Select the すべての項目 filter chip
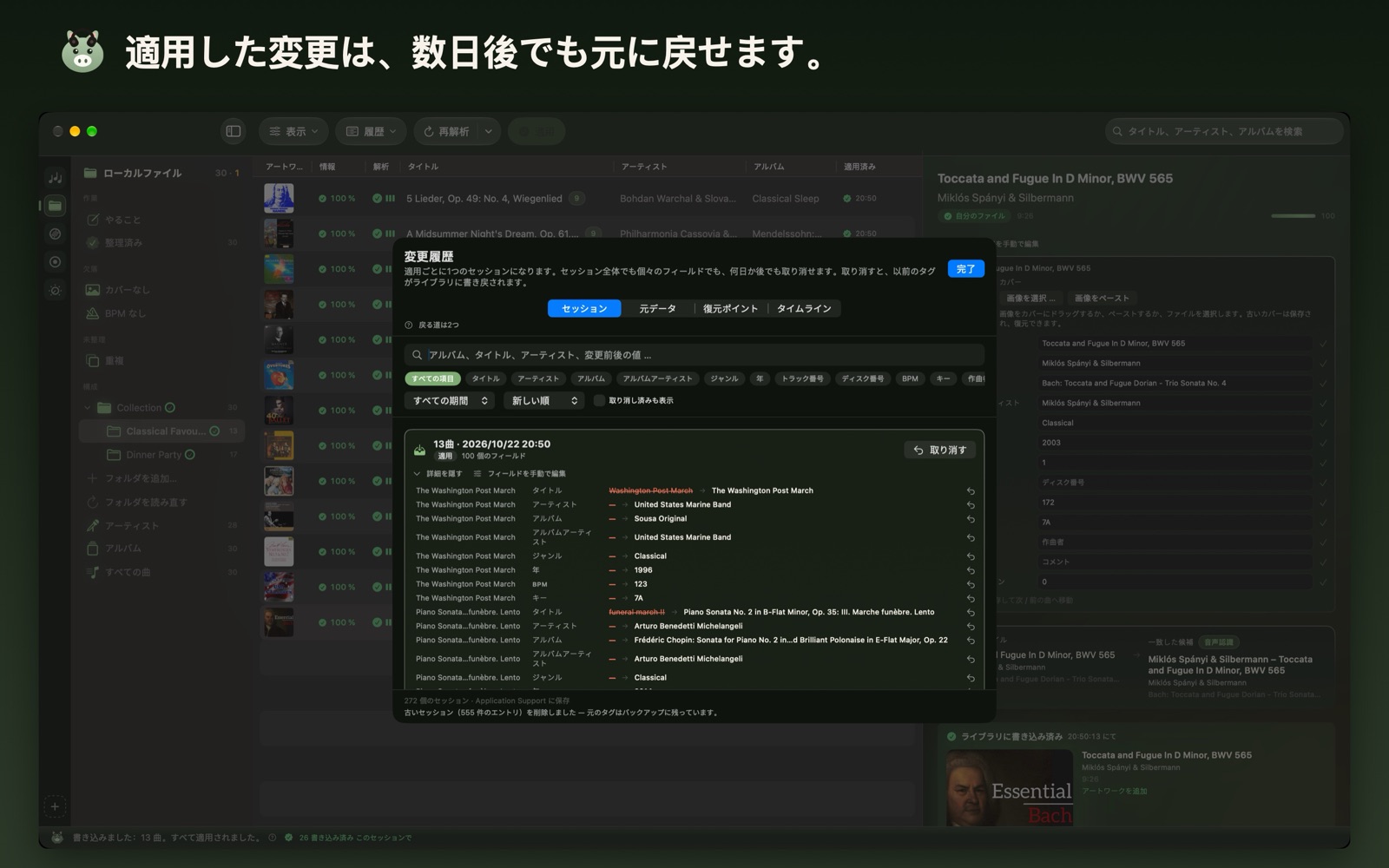Image resolution: width=1389 pixels, height=868 pixels. 432,378
